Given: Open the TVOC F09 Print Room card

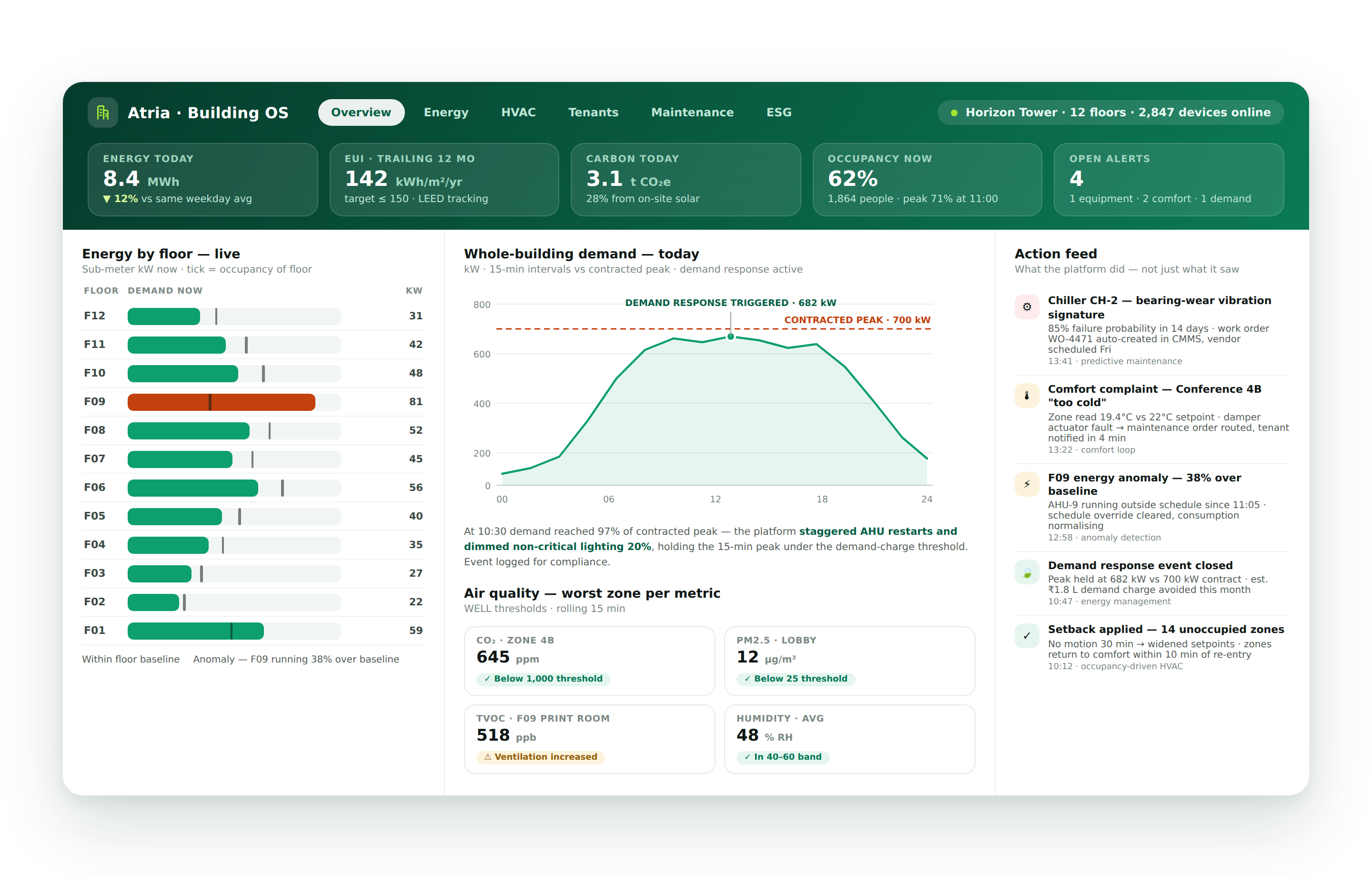Looking at the screenshot, I should (589, 739).
